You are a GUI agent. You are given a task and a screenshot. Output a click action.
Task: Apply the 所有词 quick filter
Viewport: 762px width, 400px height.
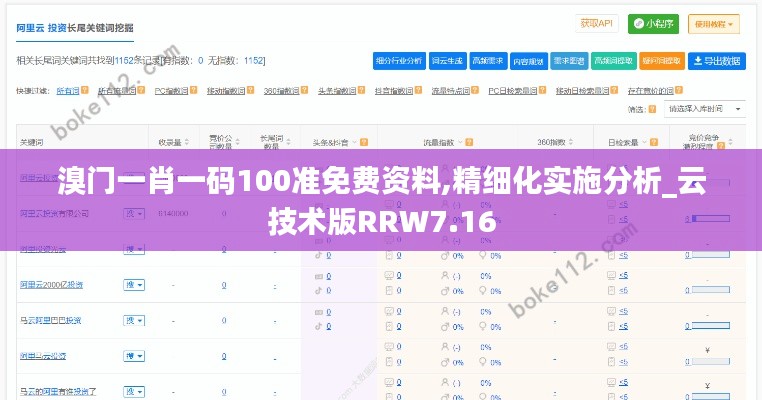coord(68,90)
